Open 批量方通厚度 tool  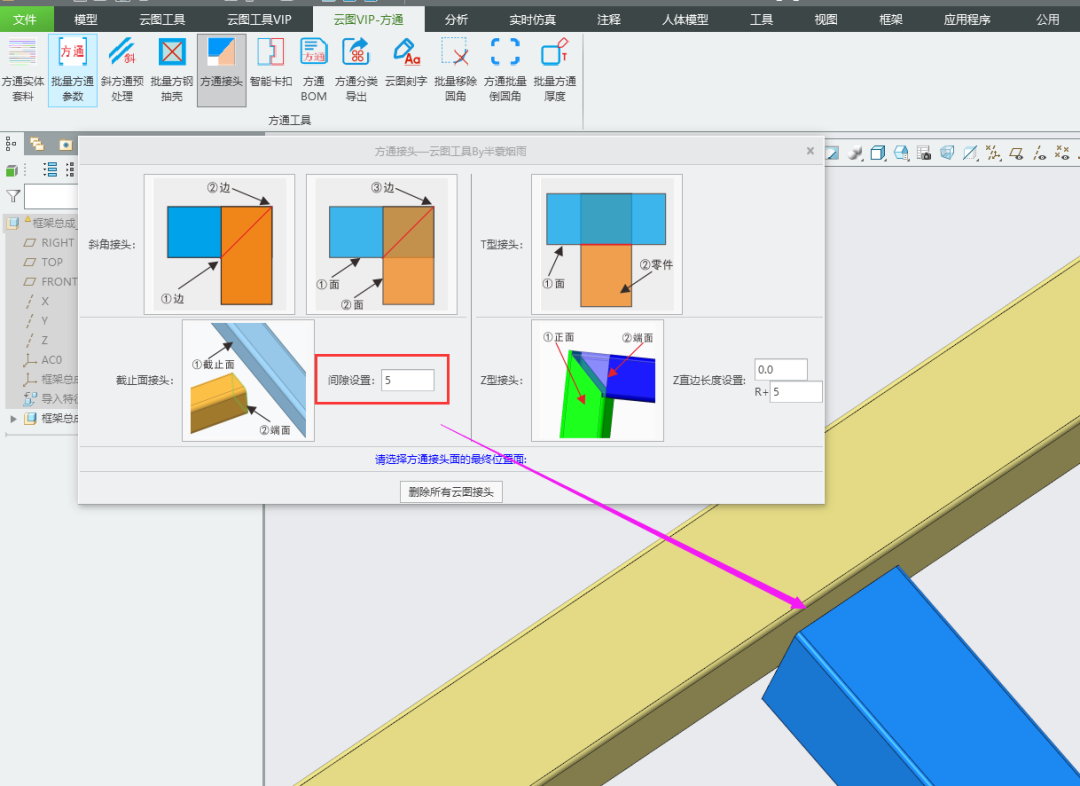[554, 70]
